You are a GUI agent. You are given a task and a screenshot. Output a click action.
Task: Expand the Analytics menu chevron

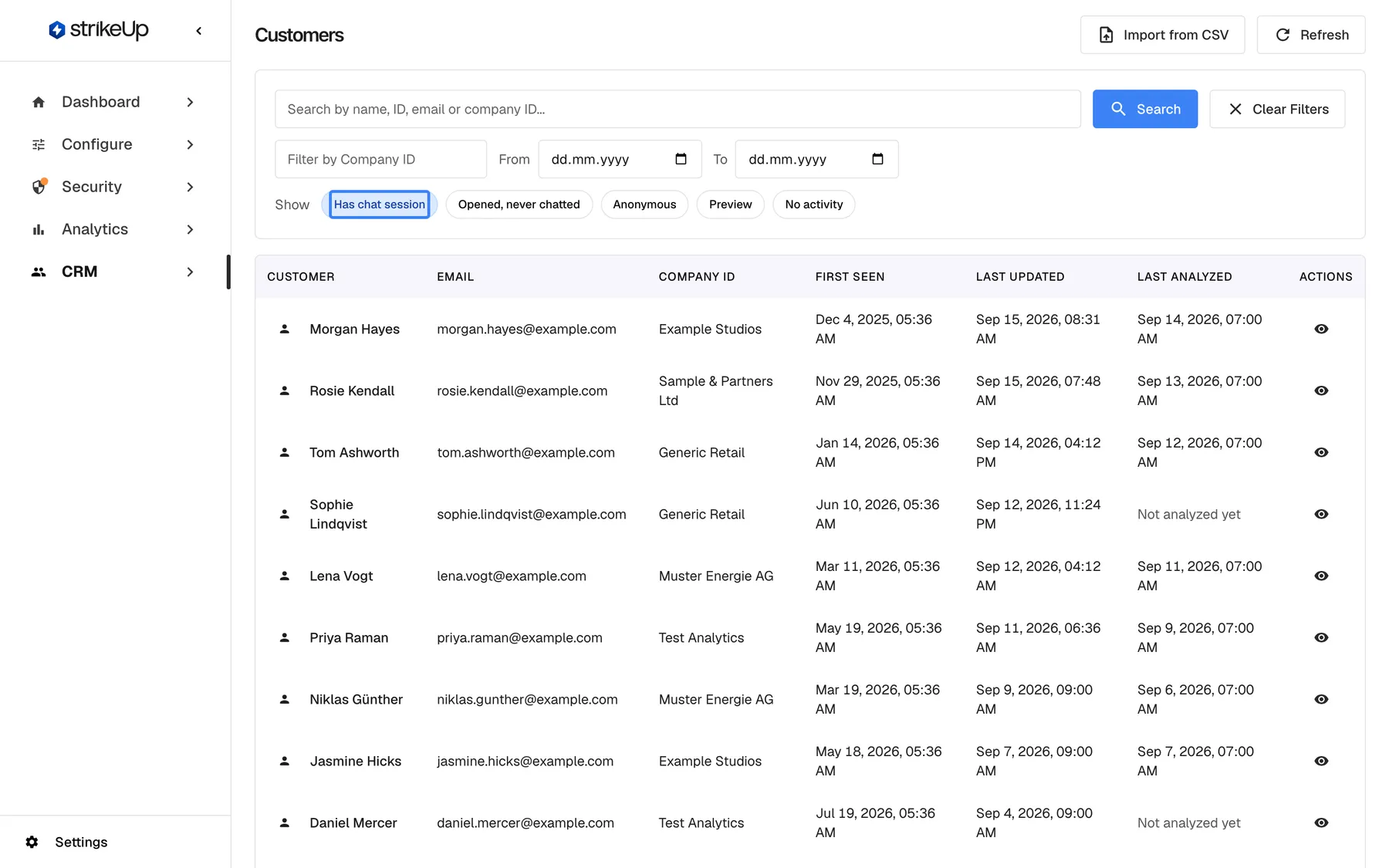coord(190,229)
